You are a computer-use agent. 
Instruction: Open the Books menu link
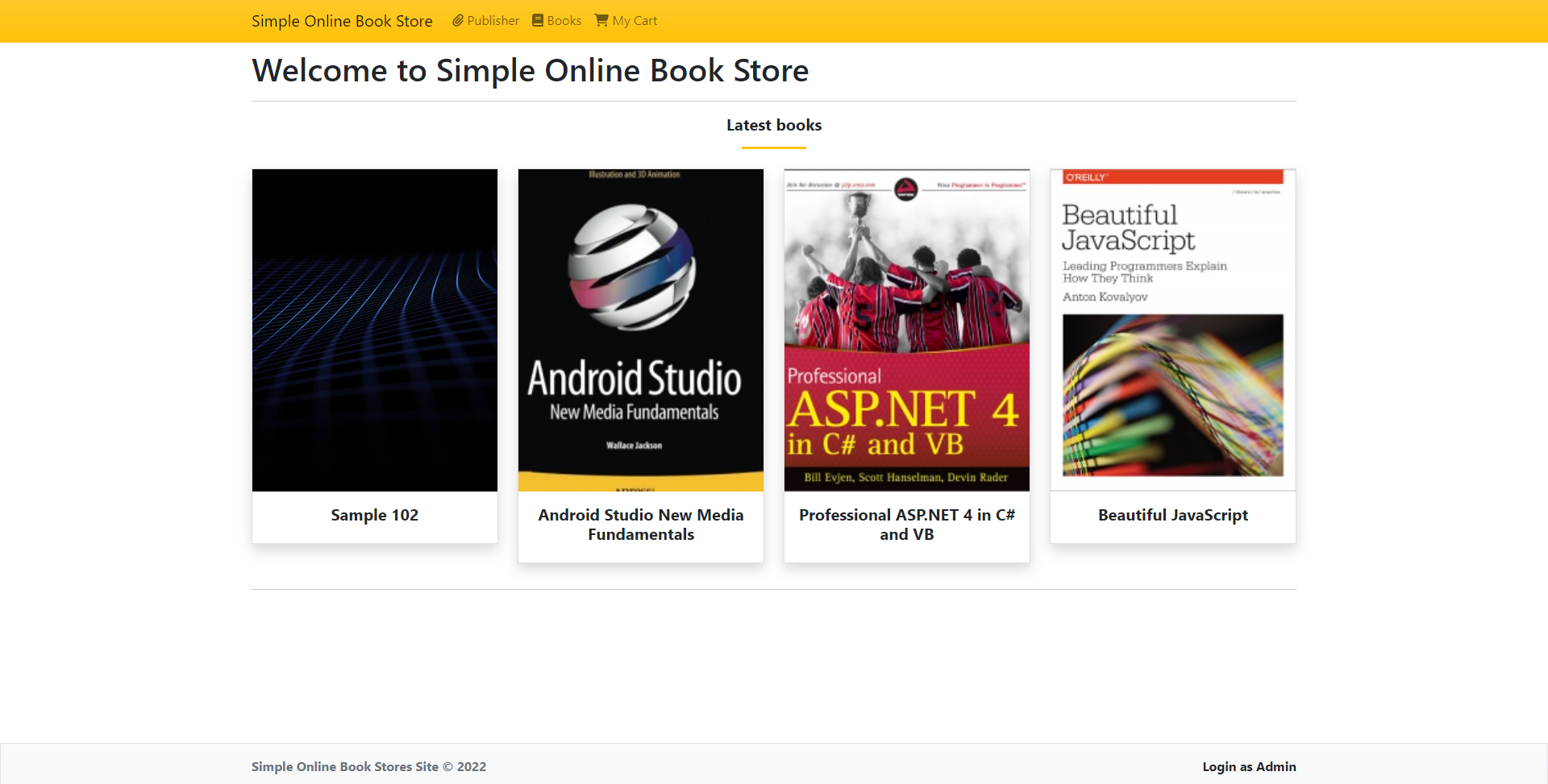[556, 21]
